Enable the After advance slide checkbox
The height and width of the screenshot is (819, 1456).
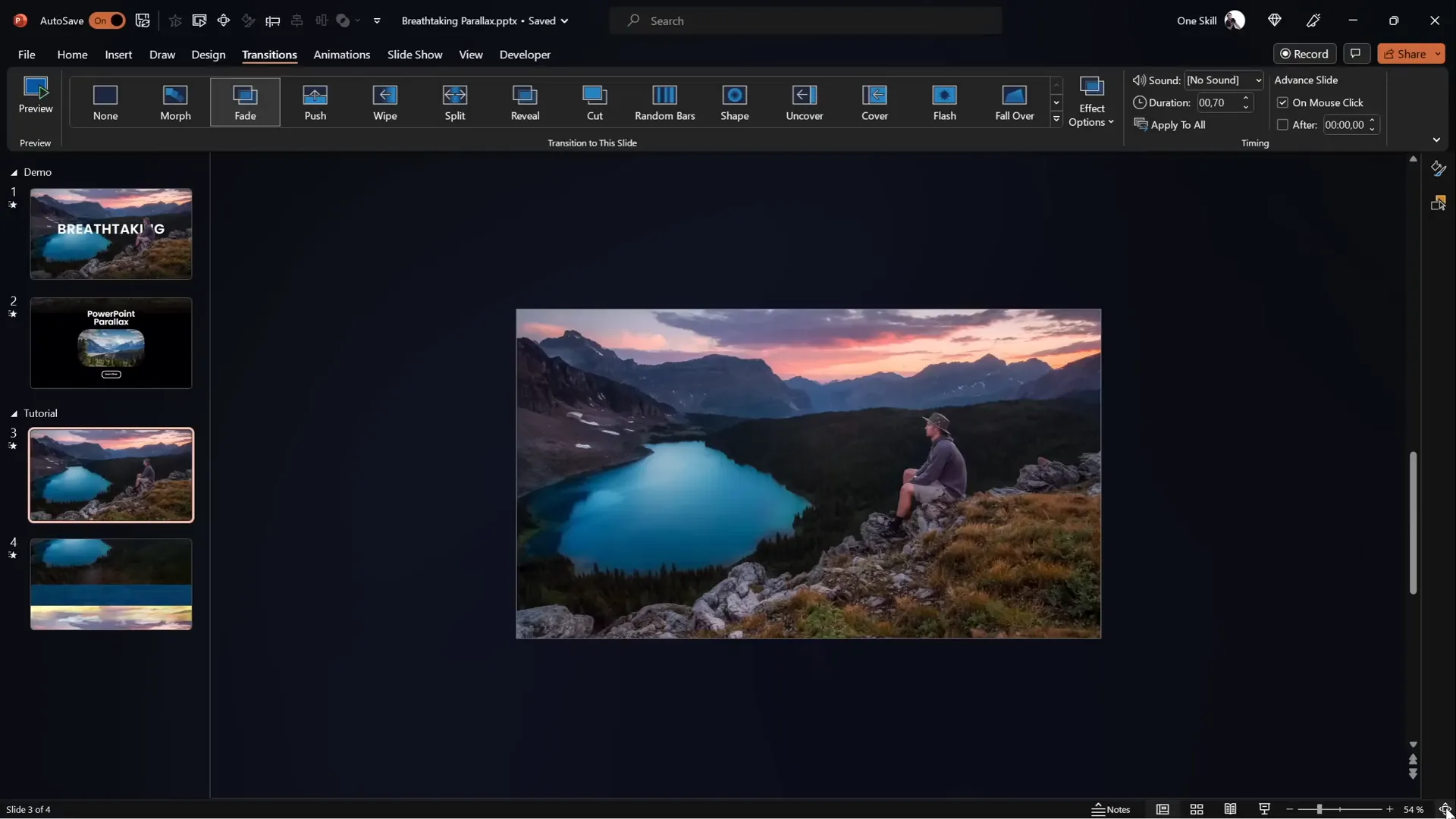[x=1283, y=124]
